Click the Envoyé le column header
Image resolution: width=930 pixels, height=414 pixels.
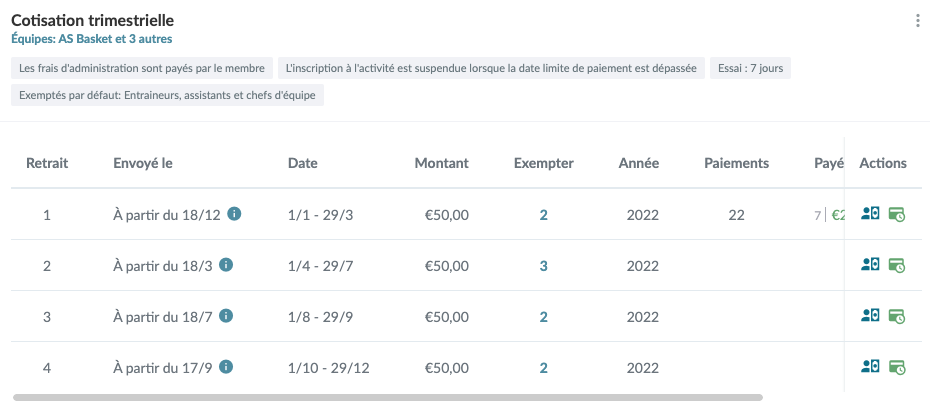143,163
